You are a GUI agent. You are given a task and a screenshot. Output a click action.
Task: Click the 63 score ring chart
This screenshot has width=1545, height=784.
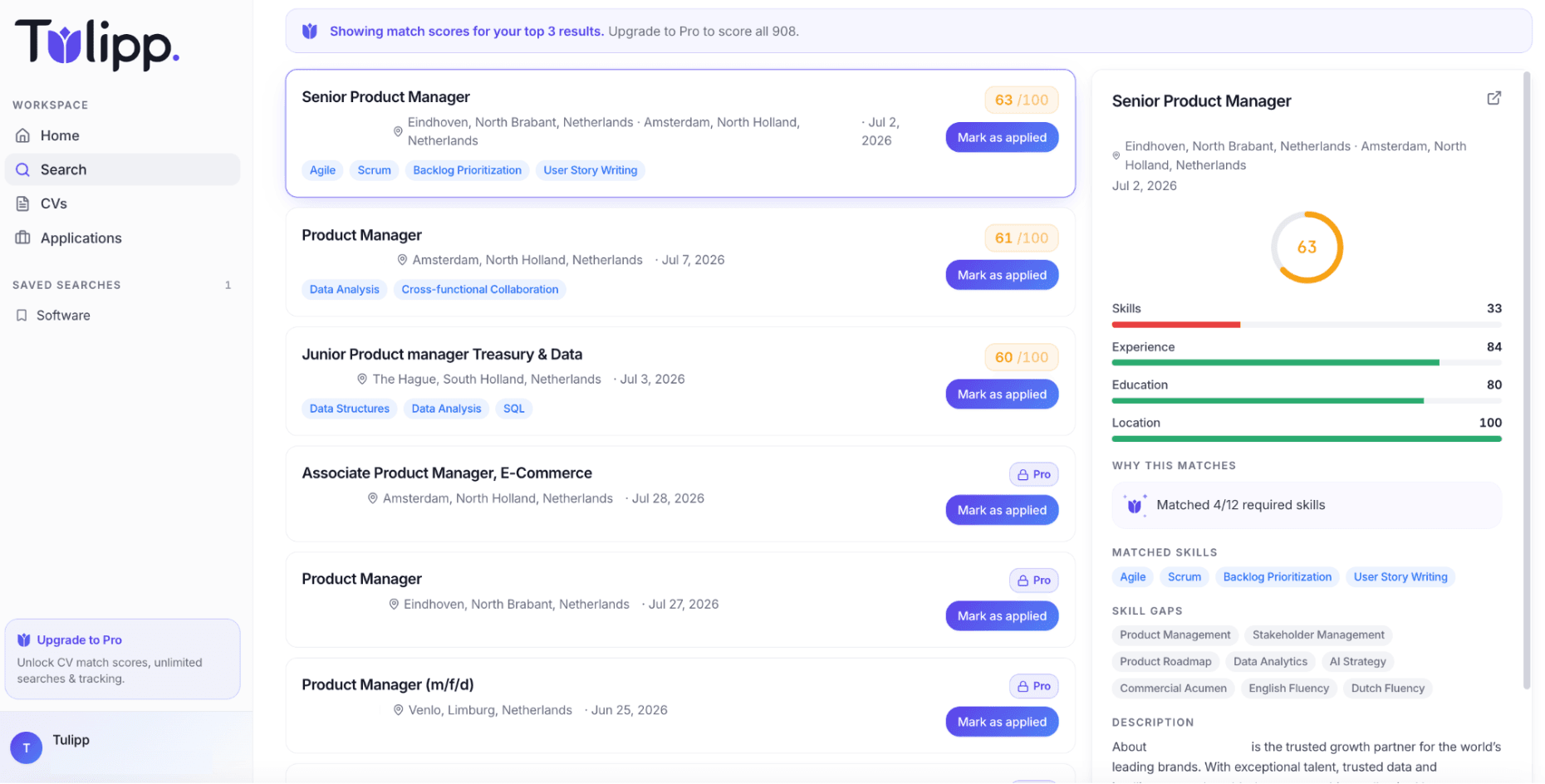tap(1307, 247)
